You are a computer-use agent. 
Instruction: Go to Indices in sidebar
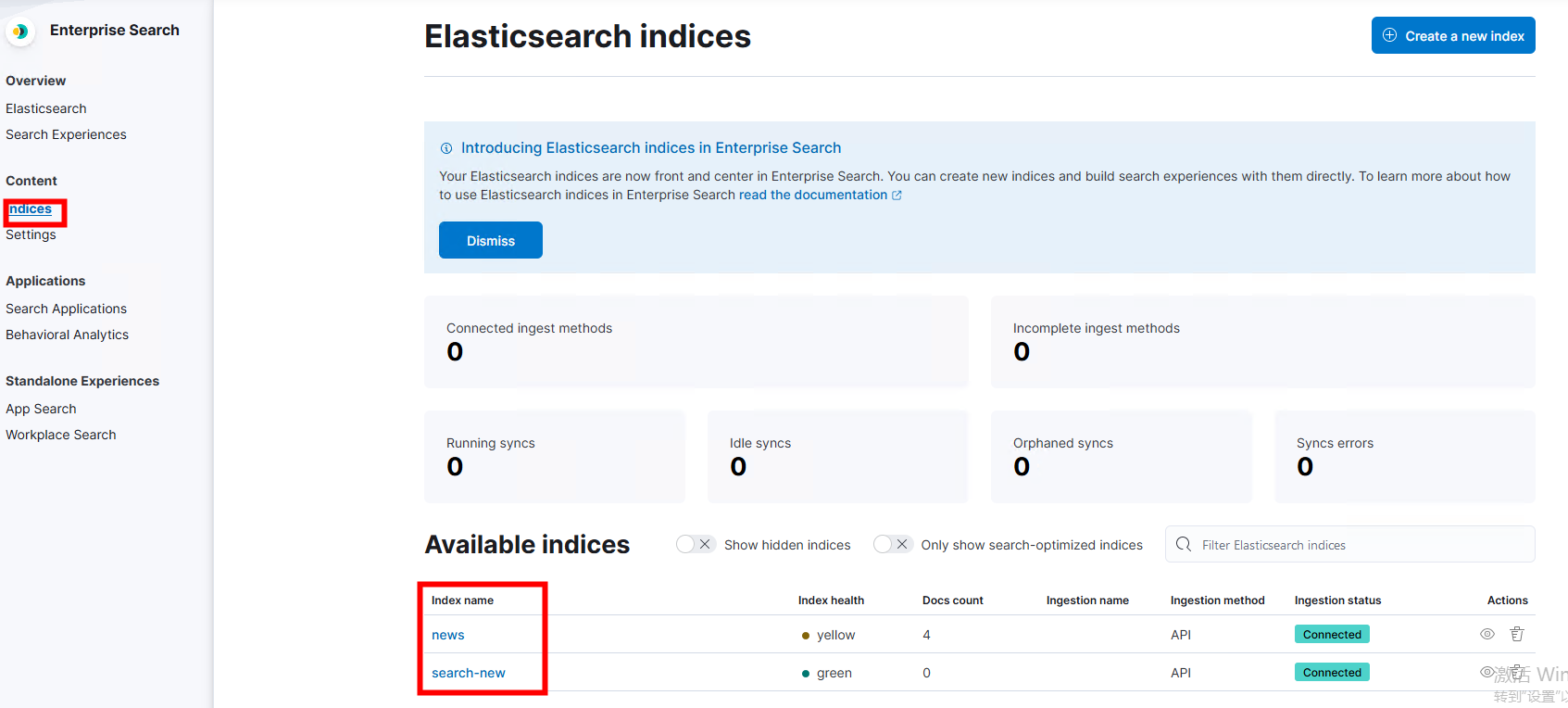pos(30,209)
